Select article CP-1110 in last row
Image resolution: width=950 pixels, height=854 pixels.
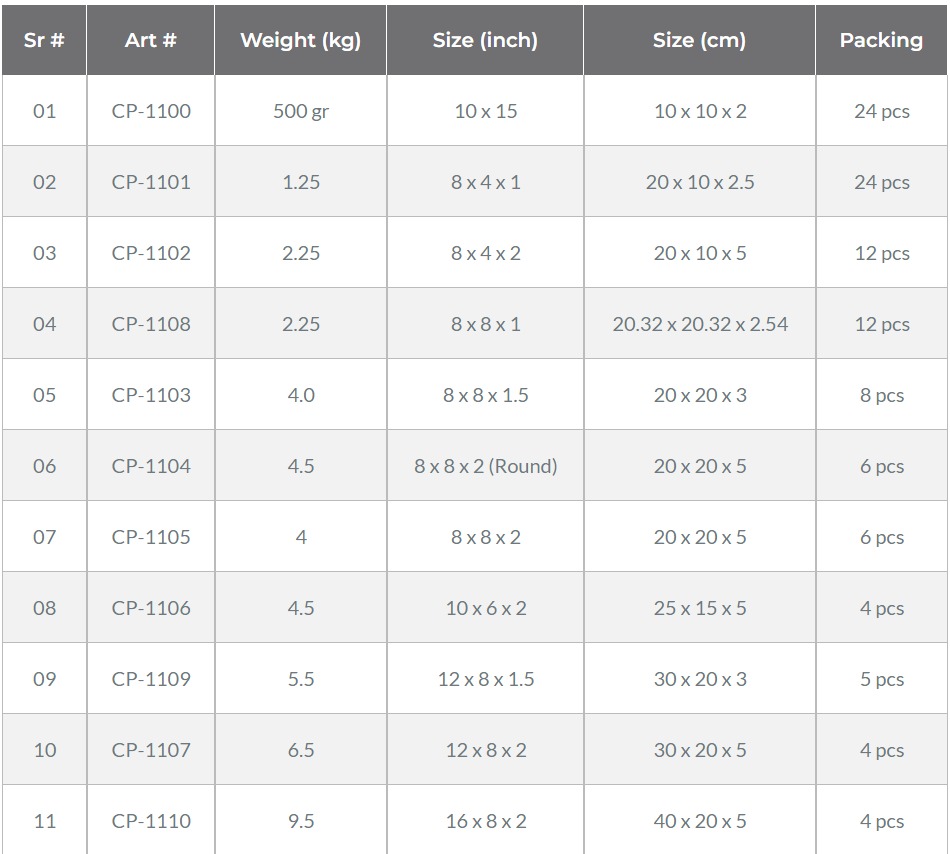pyautogui.click(x=151, y=821)
